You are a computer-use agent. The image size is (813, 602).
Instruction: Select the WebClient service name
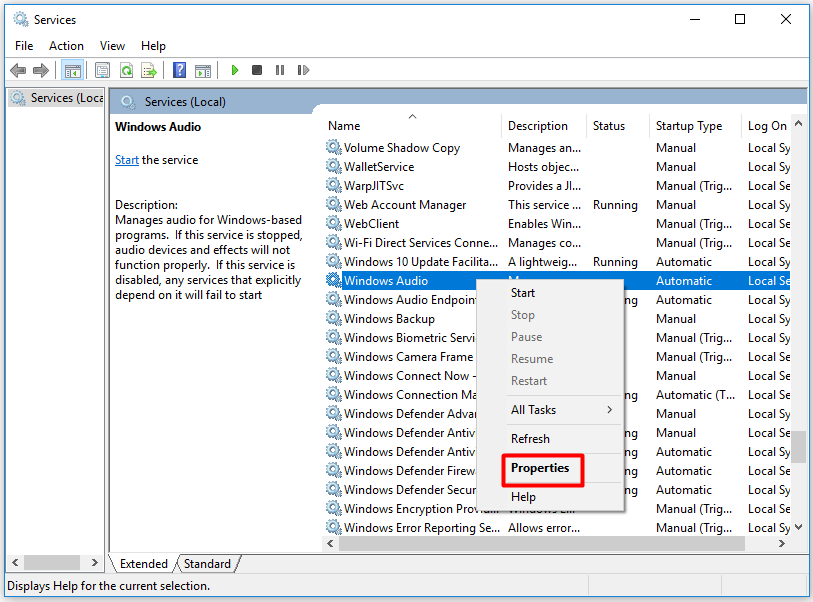tap(371, 224)
